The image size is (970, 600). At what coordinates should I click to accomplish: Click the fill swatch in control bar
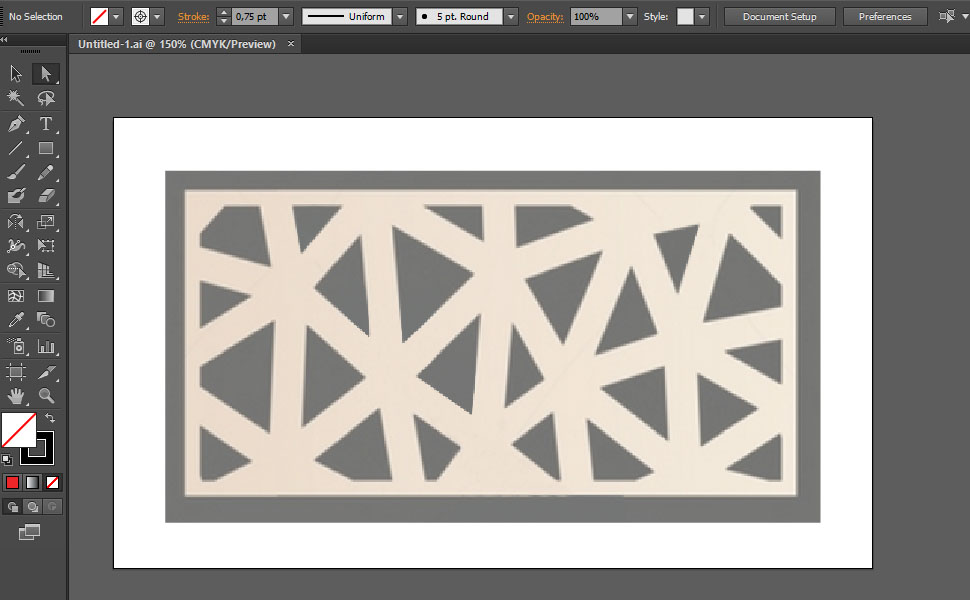point(99,17)
